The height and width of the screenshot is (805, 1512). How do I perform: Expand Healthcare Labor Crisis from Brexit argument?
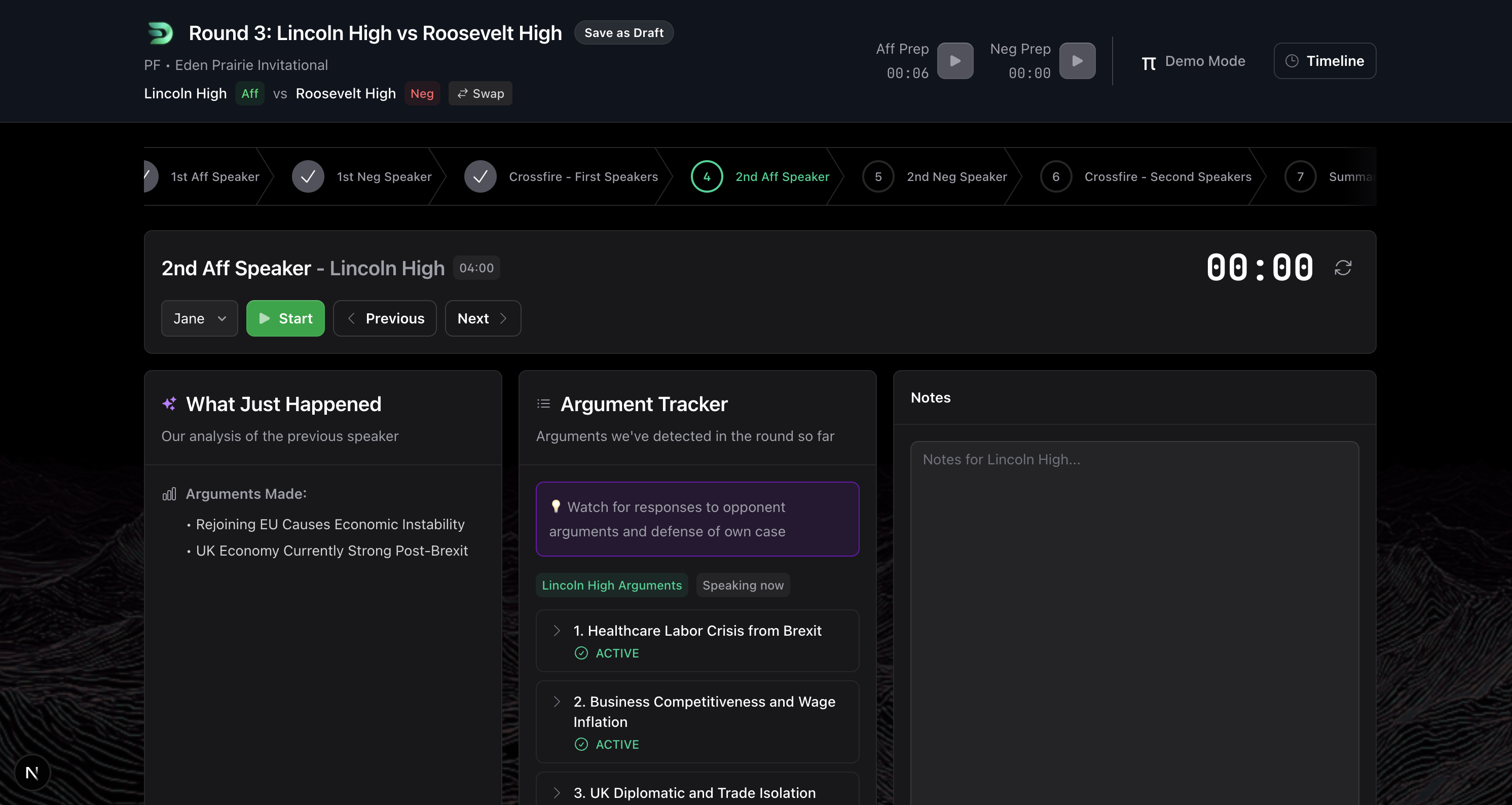tap(557, 631)
